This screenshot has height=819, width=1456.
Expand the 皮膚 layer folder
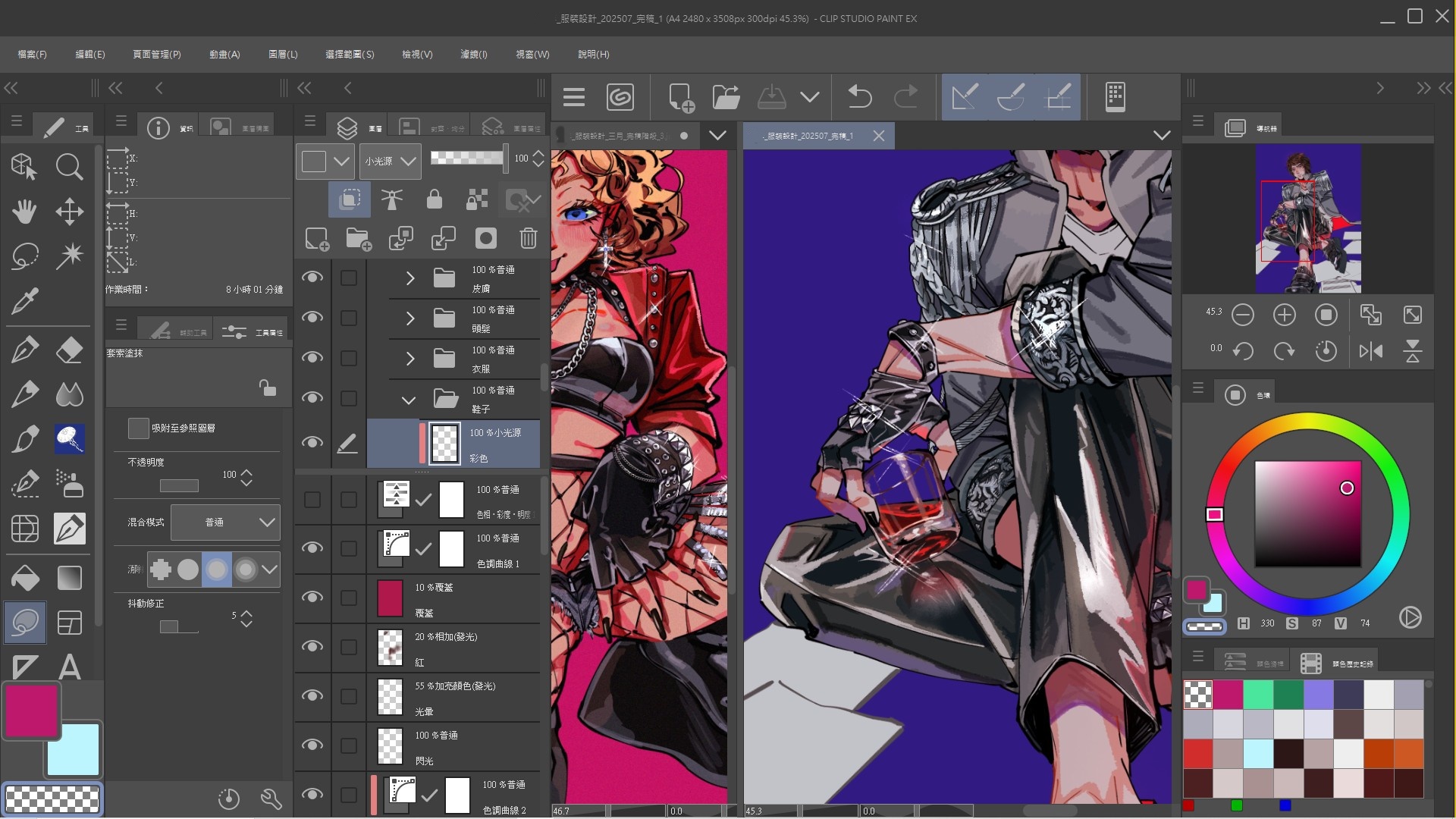click(x=410, y=278)
